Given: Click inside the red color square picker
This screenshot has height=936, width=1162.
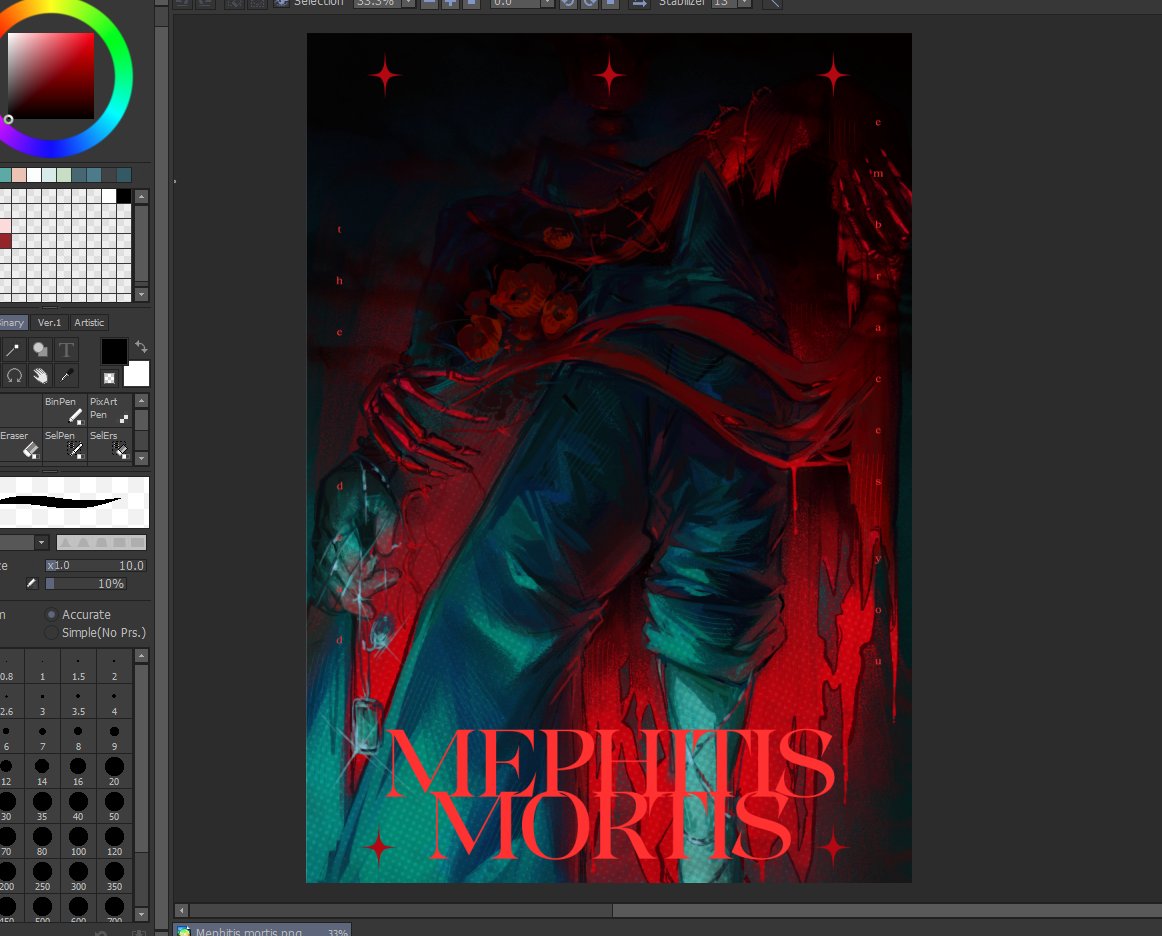Looking at the screenshot, I should point(50,76).
